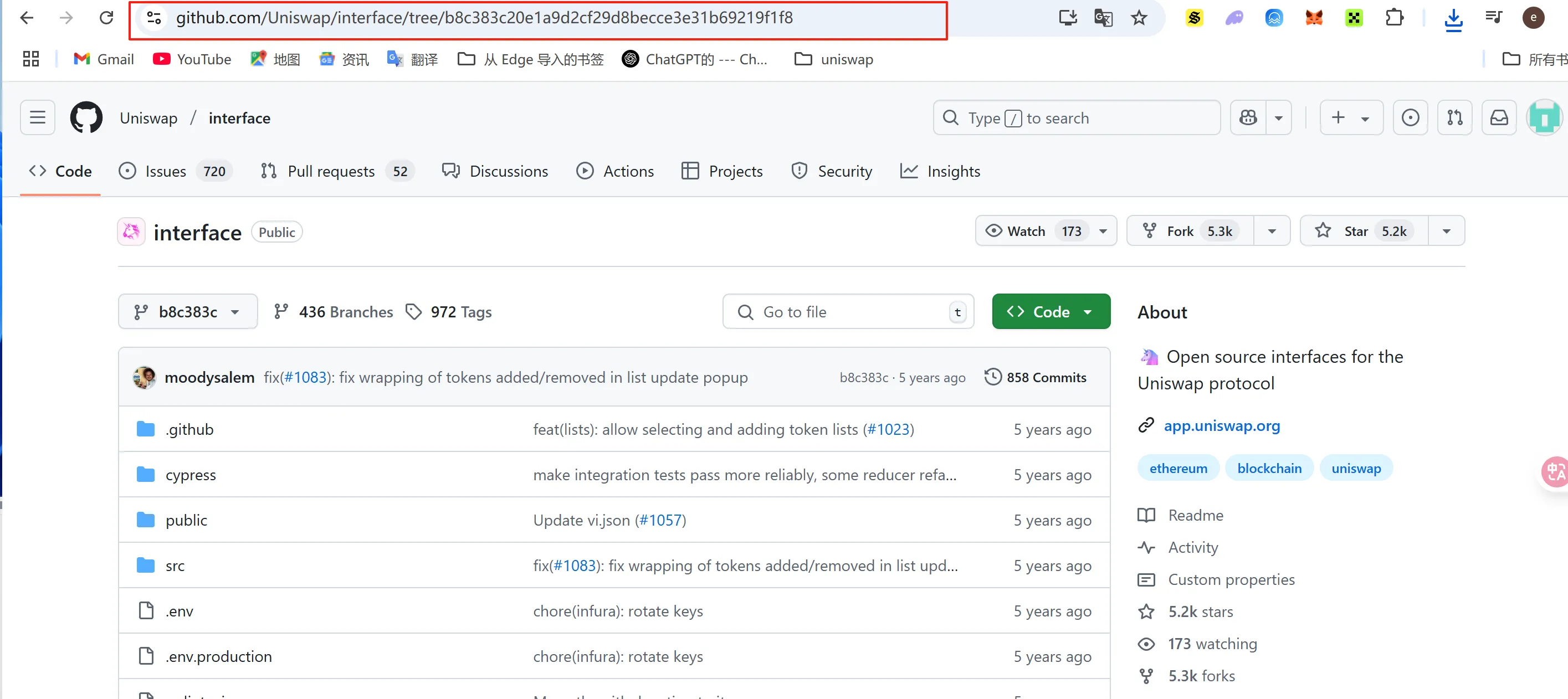This screenshot has width=1568, height=699.
Task: Expand the b8c383c branch selector
Action: click(187, 312)
